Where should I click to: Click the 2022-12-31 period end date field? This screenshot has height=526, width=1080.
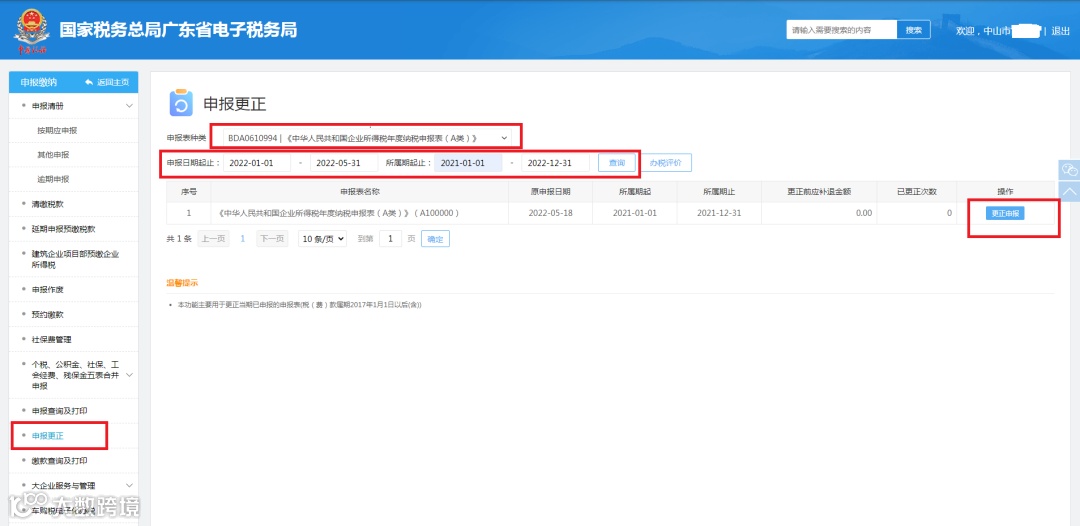click(555, 162)
